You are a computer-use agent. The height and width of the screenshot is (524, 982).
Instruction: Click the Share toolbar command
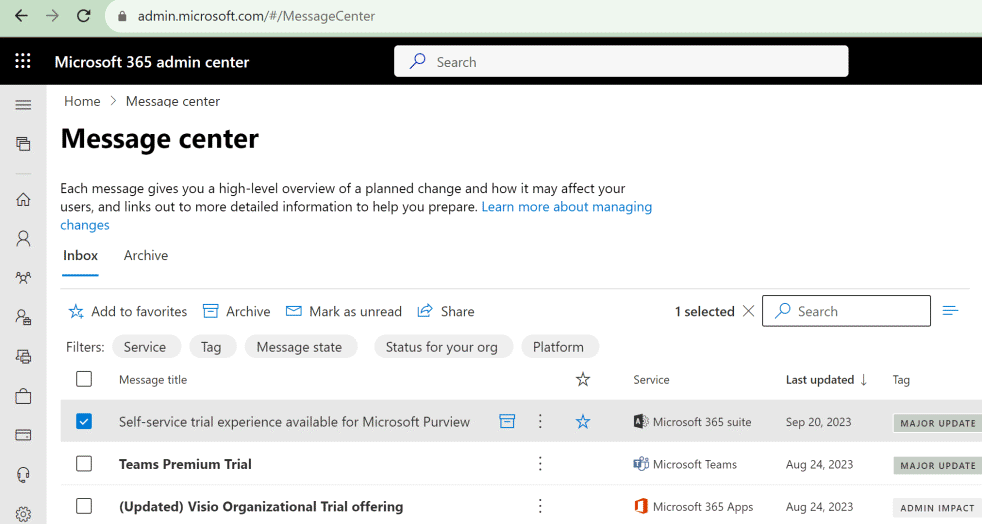(x=446, y=311)
